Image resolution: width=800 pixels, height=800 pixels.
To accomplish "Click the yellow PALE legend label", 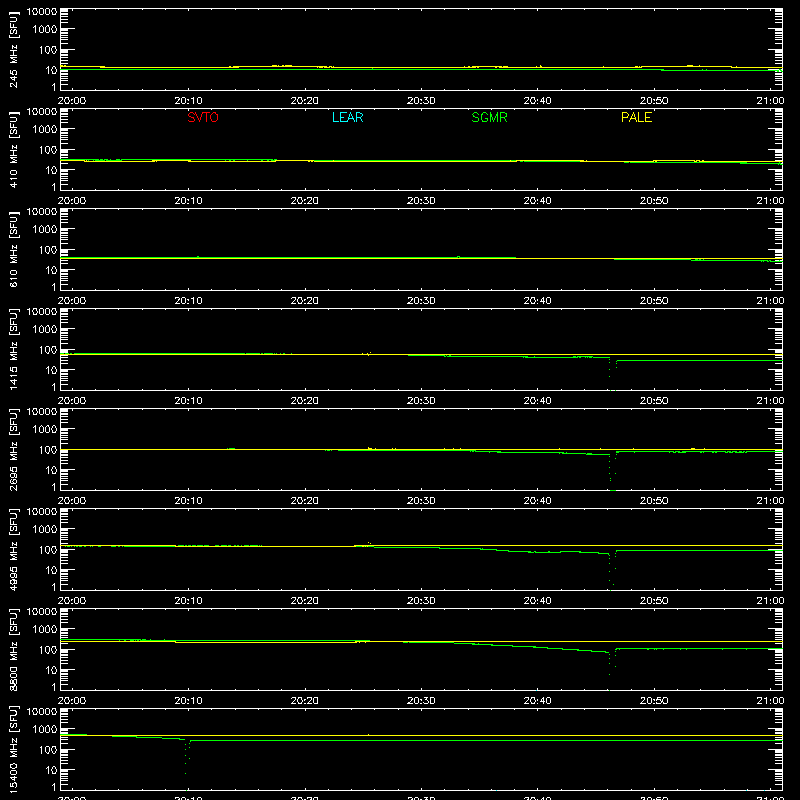I will (x=636, y=117).
